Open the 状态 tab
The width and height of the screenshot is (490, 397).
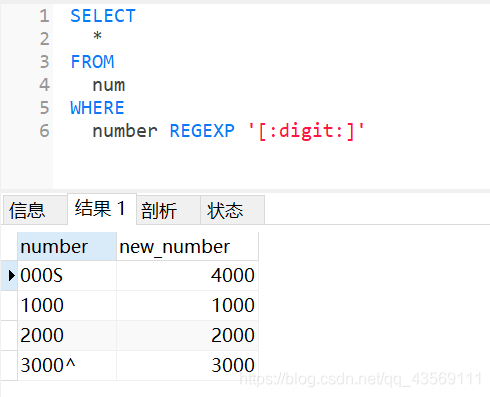pos(232,210)
